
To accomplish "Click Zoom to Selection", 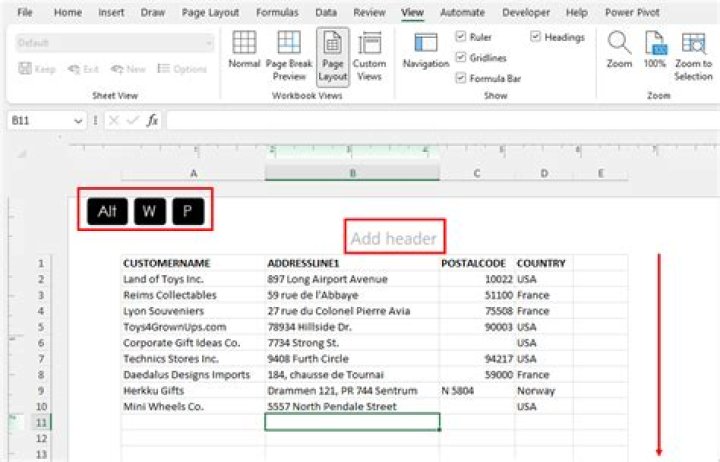I will (x=693, y=56).
